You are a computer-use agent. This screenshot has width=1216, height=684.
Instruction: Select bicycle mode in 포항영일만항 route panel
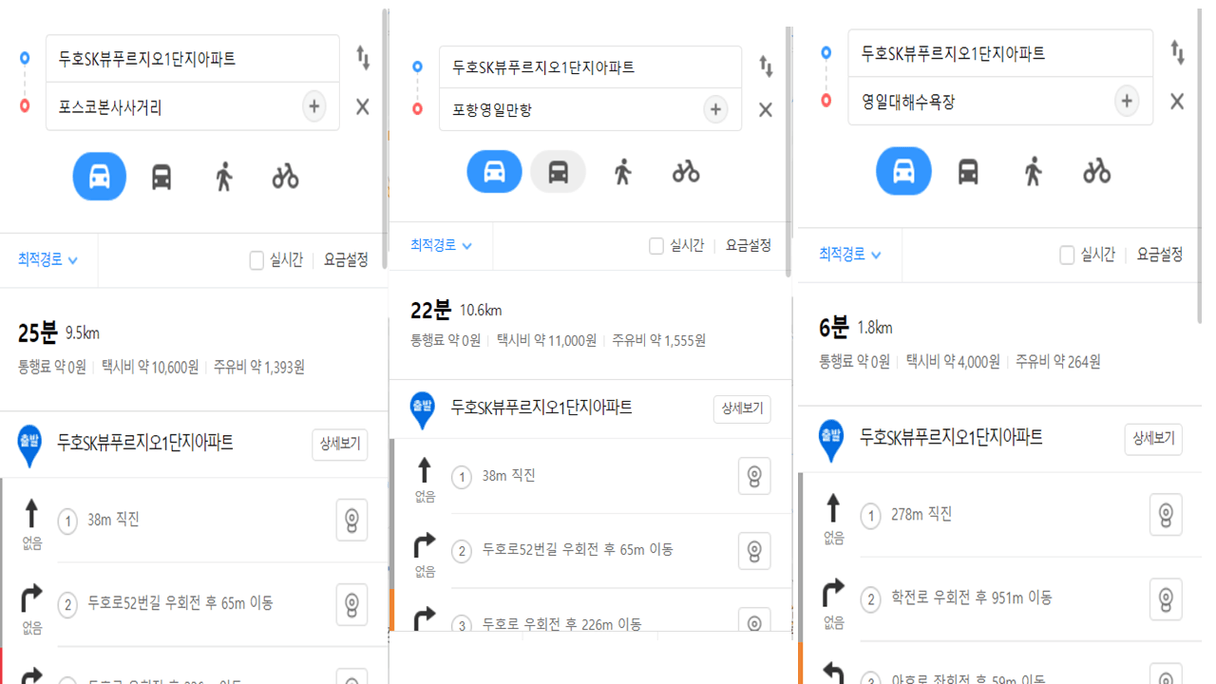[x=686, y=172]
